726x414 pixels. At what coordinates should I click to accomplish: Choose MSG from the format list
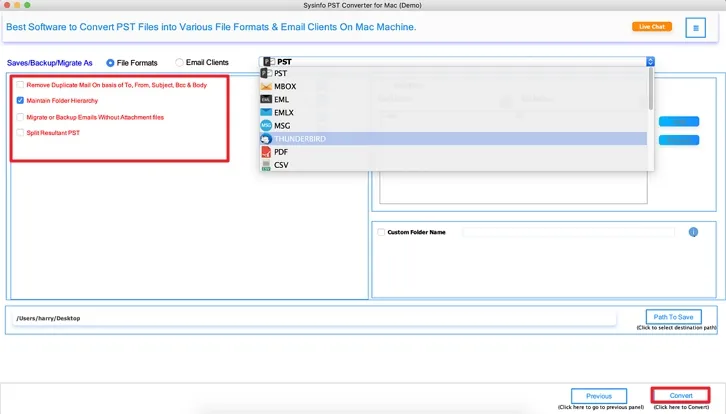coord(453,125)
